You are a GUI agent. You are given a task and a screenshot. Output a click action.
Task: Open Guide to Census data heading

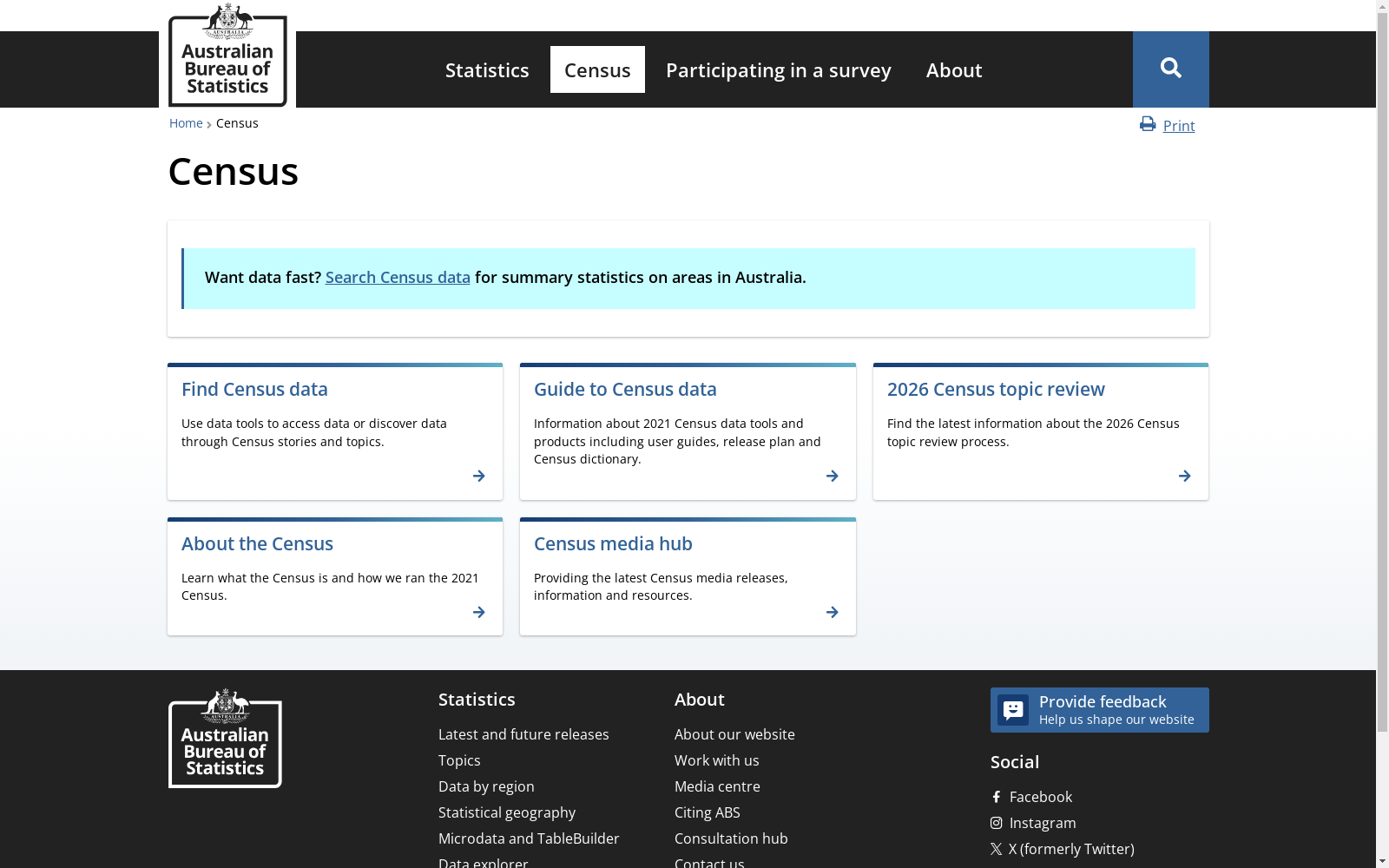tap(625, 389)
